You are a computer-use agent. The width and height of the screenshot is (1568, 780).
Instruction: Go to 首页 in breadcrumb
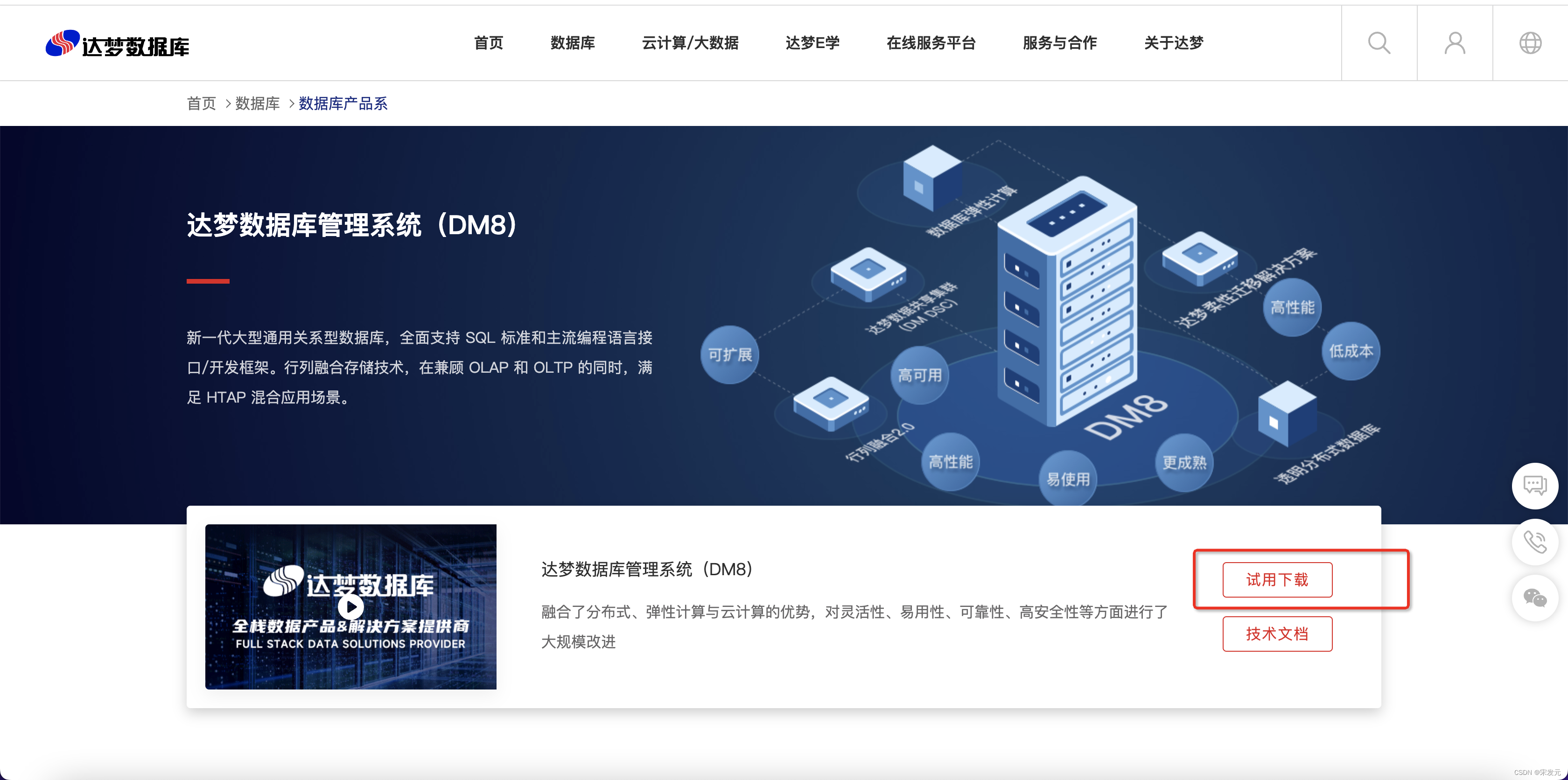coord(201,104)
